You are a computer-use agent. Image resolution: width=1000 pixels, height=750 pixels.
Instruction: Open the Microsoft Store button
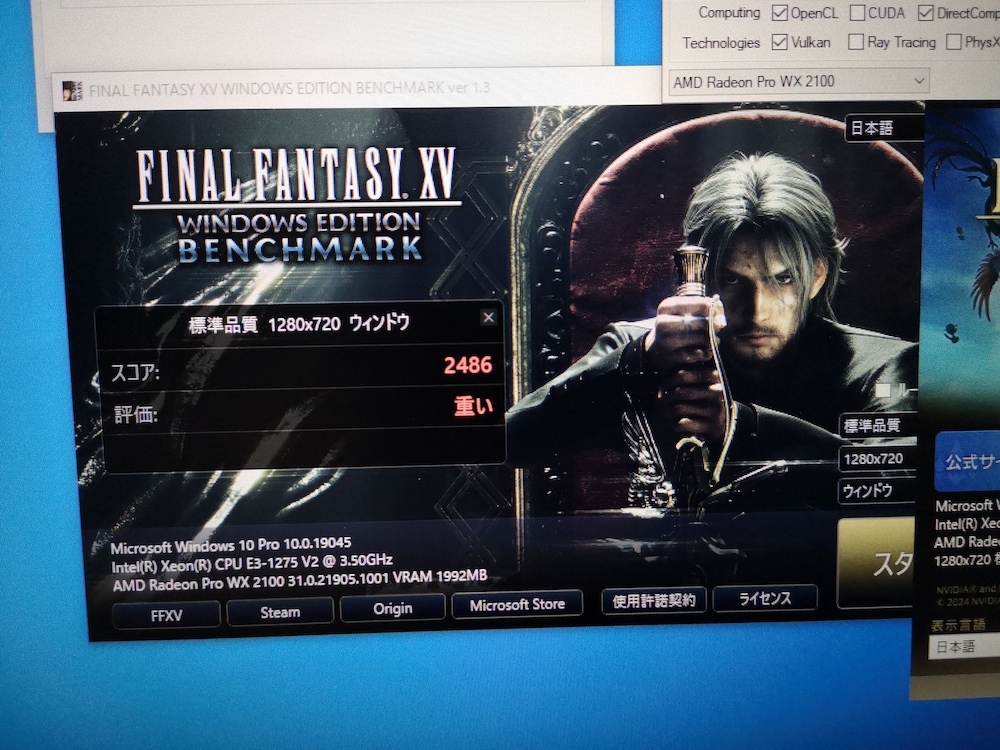[x=517, y=605]
